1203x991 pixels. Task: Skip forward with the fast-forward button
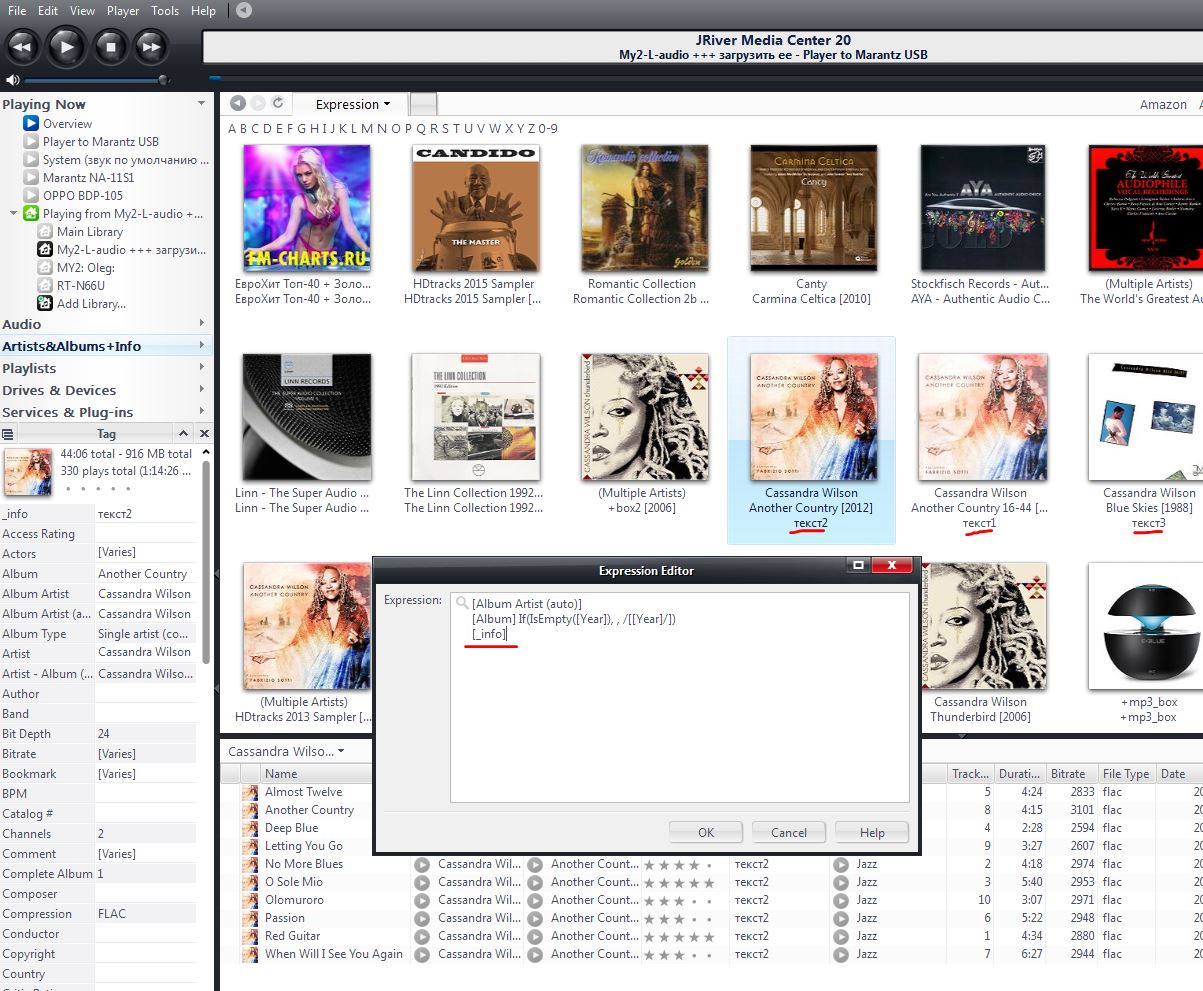[151, 46]
